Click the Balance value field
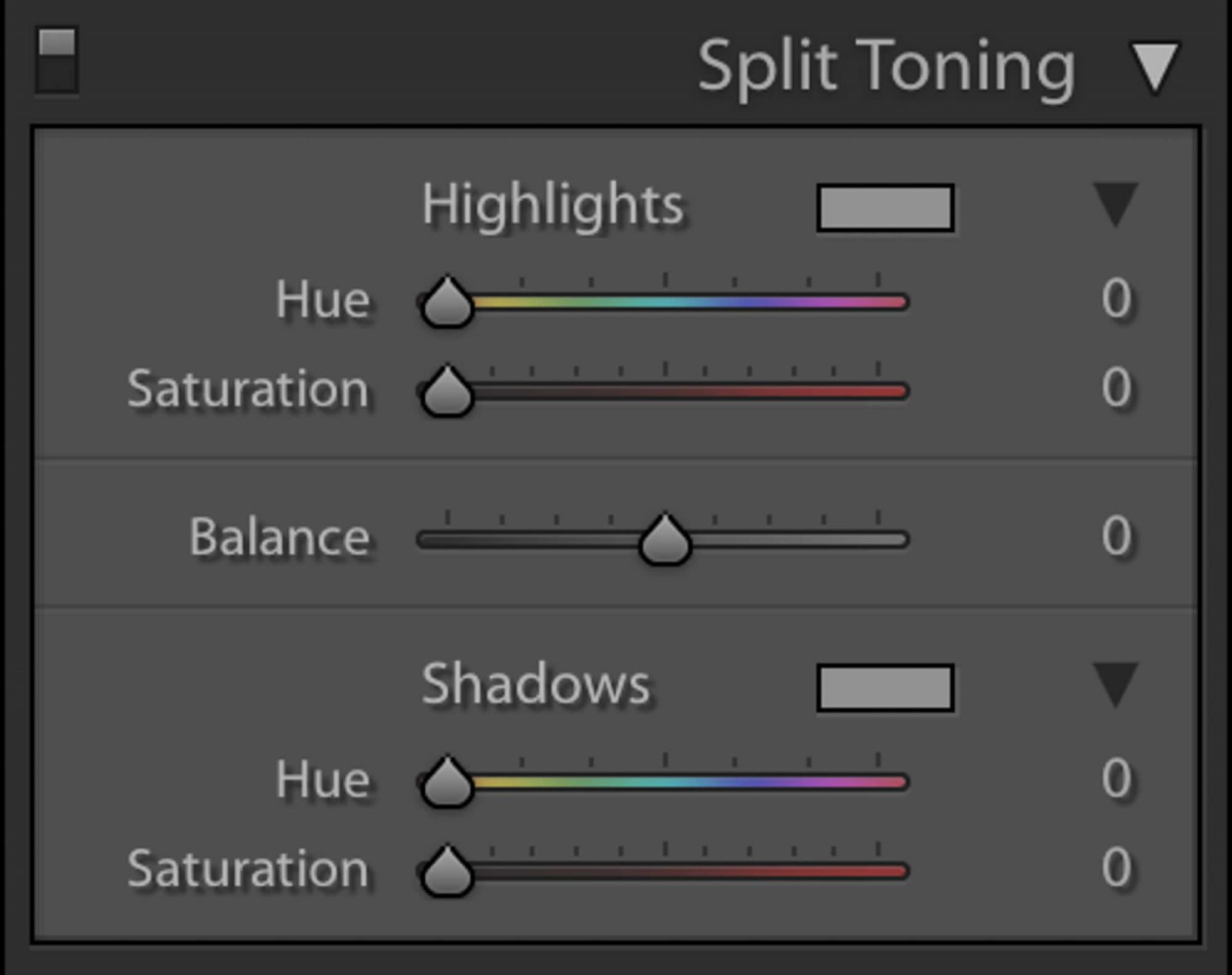The image size is (1232, 975). pos(1116,536)
